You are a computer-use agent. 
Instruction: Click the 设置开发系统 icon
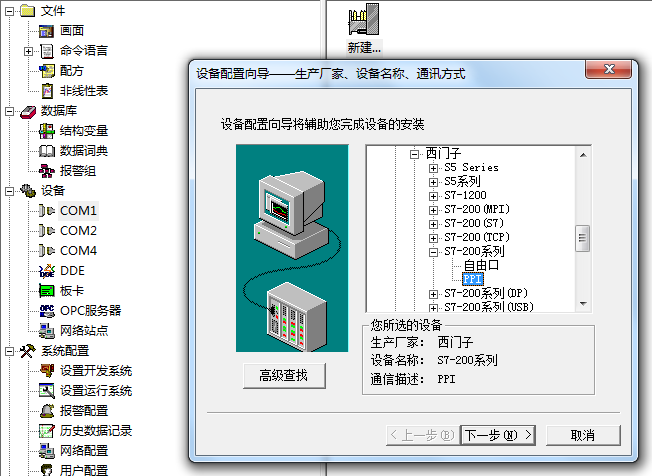pos(47,371)
